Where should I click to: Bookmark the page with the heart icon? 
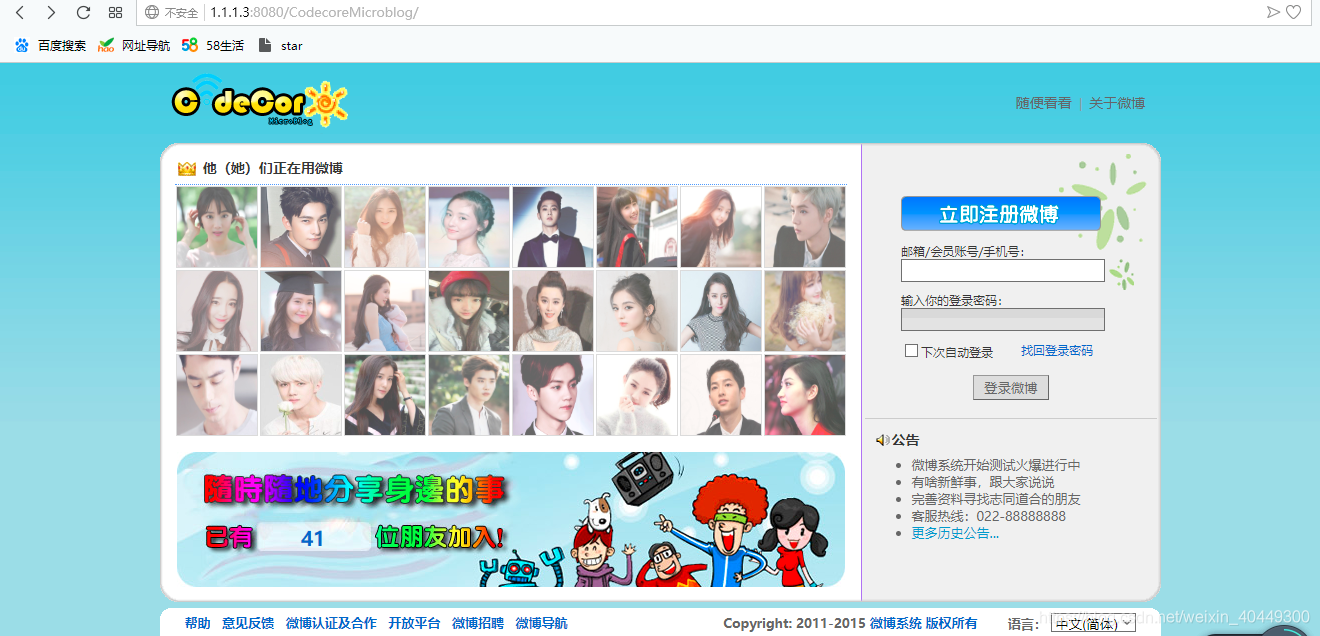pos(1293,12)
